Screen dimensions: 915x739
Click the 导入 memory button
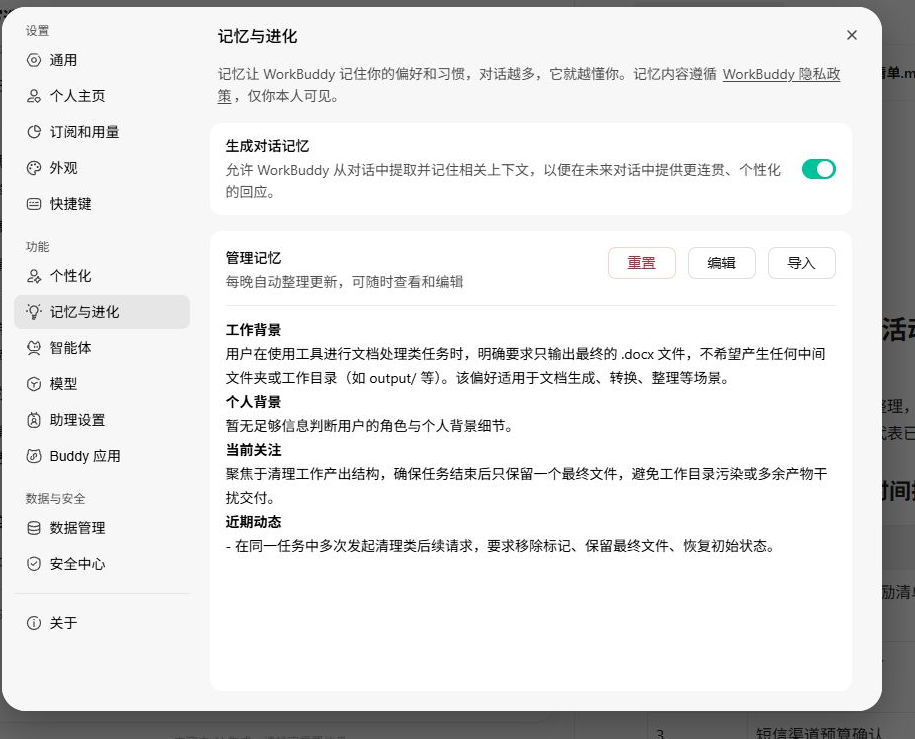pos(801,263)
